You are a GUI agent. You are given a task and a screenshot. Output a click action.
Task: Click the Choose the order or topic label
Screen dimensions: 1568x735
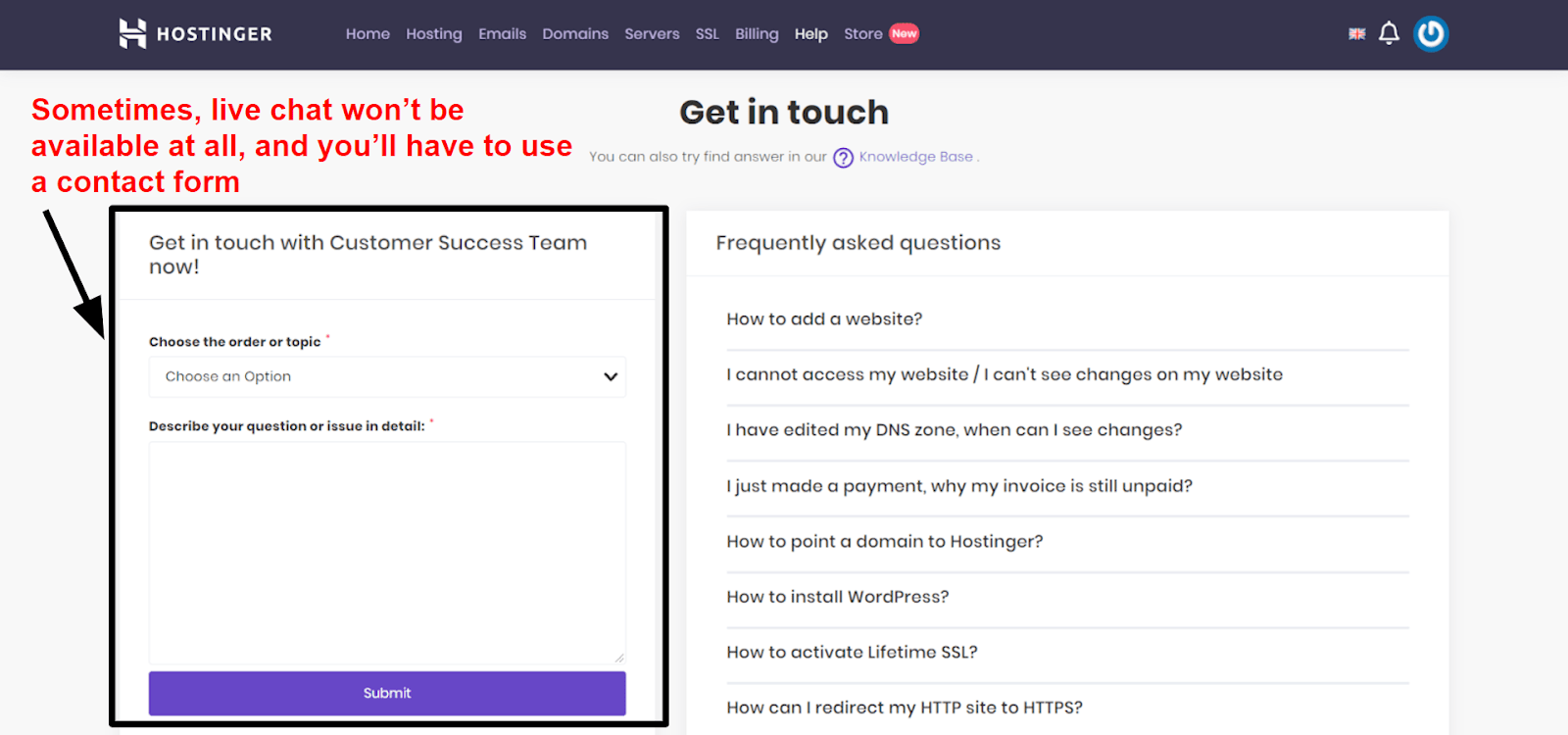coord(235,342)
